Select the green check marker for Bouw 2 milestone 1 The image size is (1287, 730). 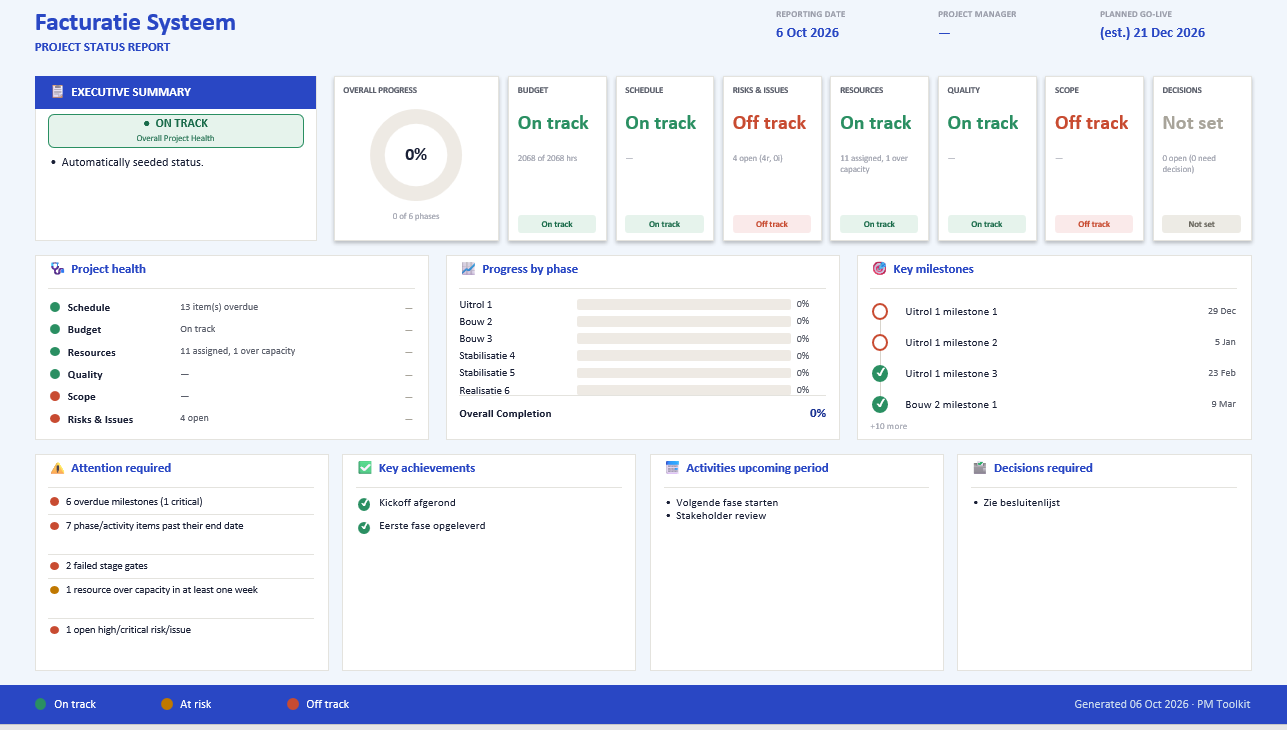click(x=880, y=405)
